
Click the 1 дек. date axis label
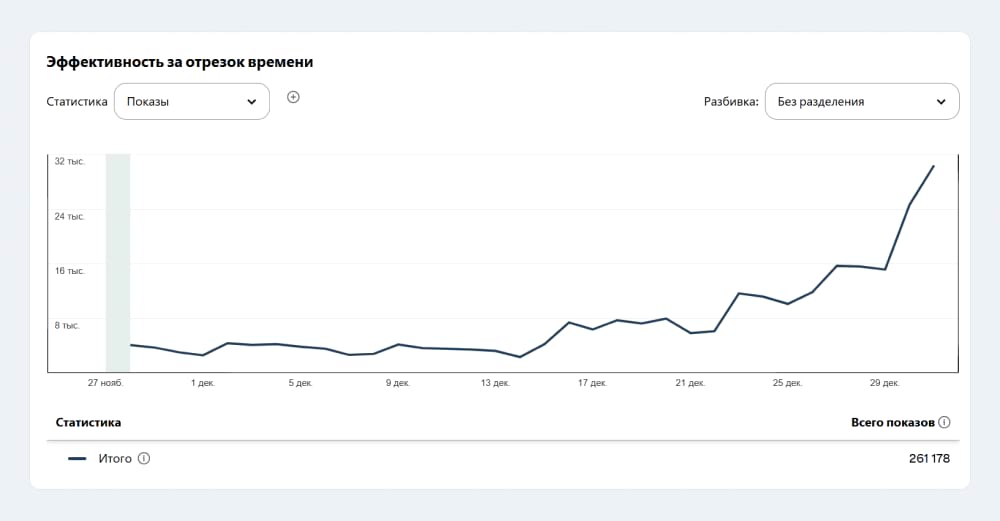pyautogui.click(x=203, y=383)
